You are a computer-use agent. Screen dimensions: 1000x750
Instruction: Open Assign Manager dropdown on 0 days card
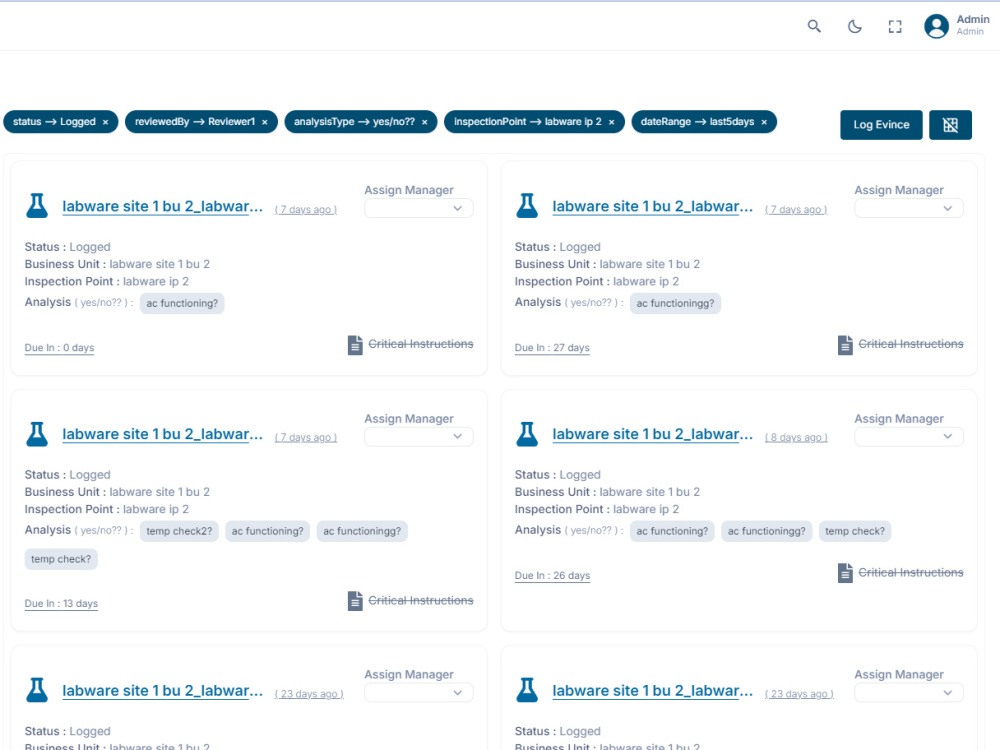pos(418,209)
